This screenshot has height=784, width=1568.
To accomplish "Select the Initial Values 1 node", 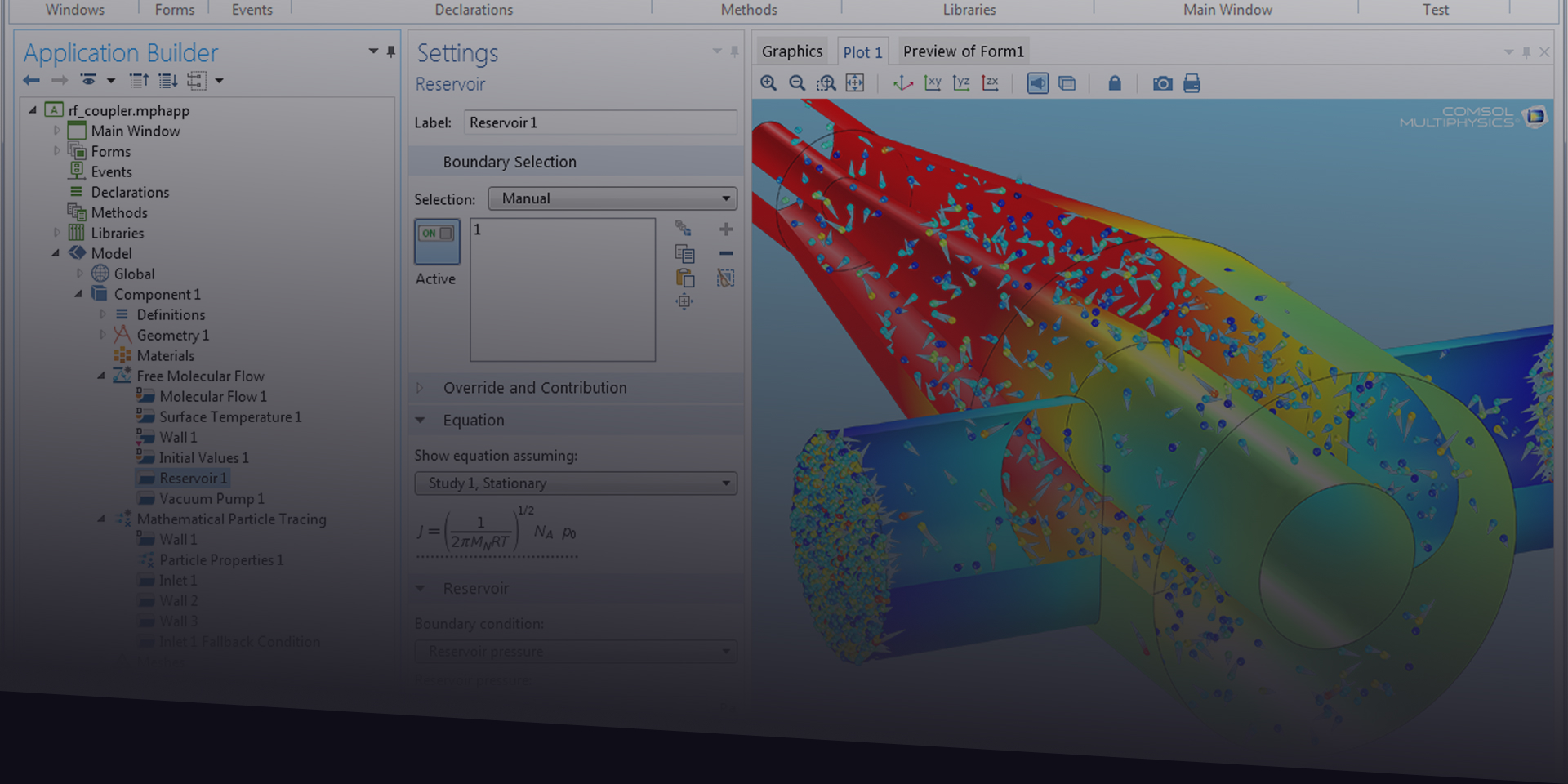I will tap(204, 457).
